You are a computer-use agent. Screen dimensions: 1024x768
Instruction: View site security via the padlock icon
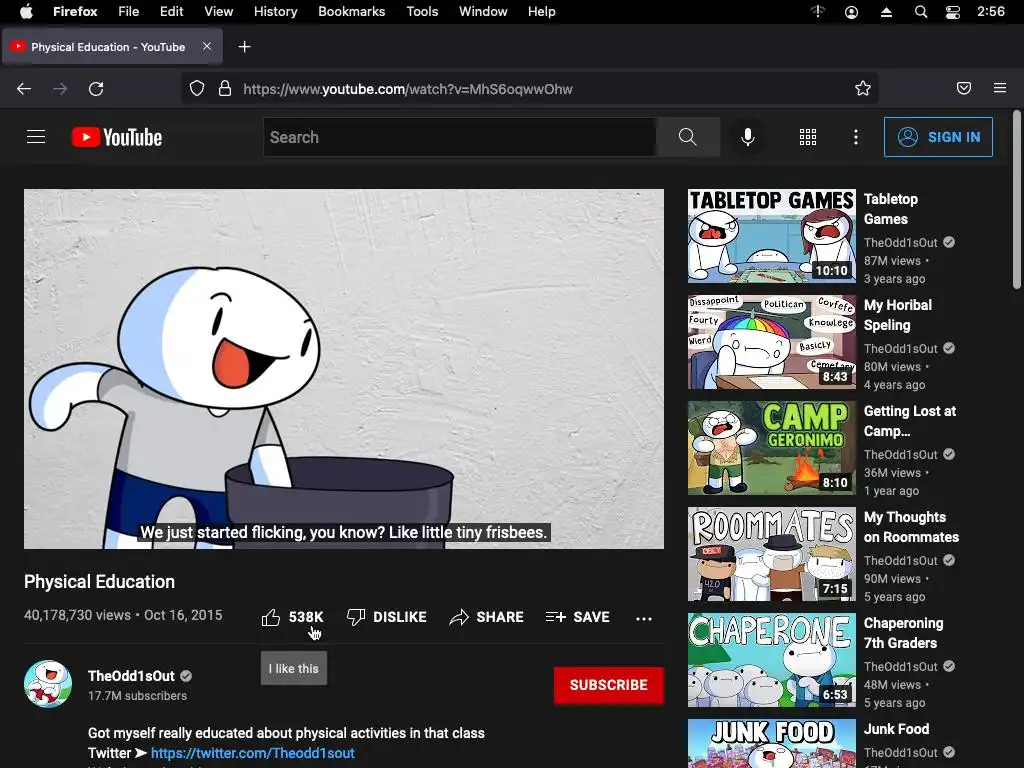click(225, 89)
